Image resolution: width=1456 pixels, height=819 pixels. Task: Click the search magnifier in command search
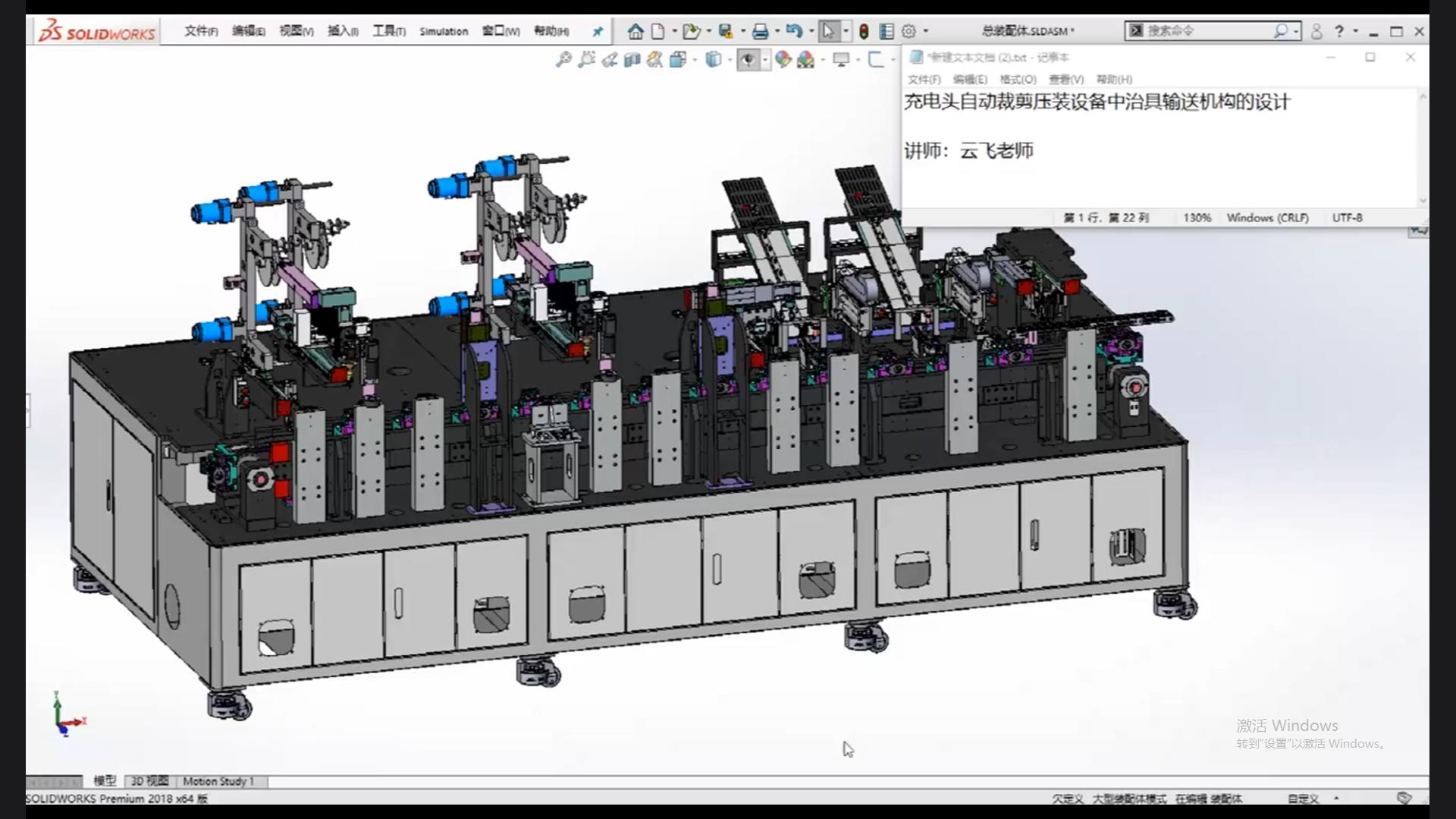tap(1281, 30)
